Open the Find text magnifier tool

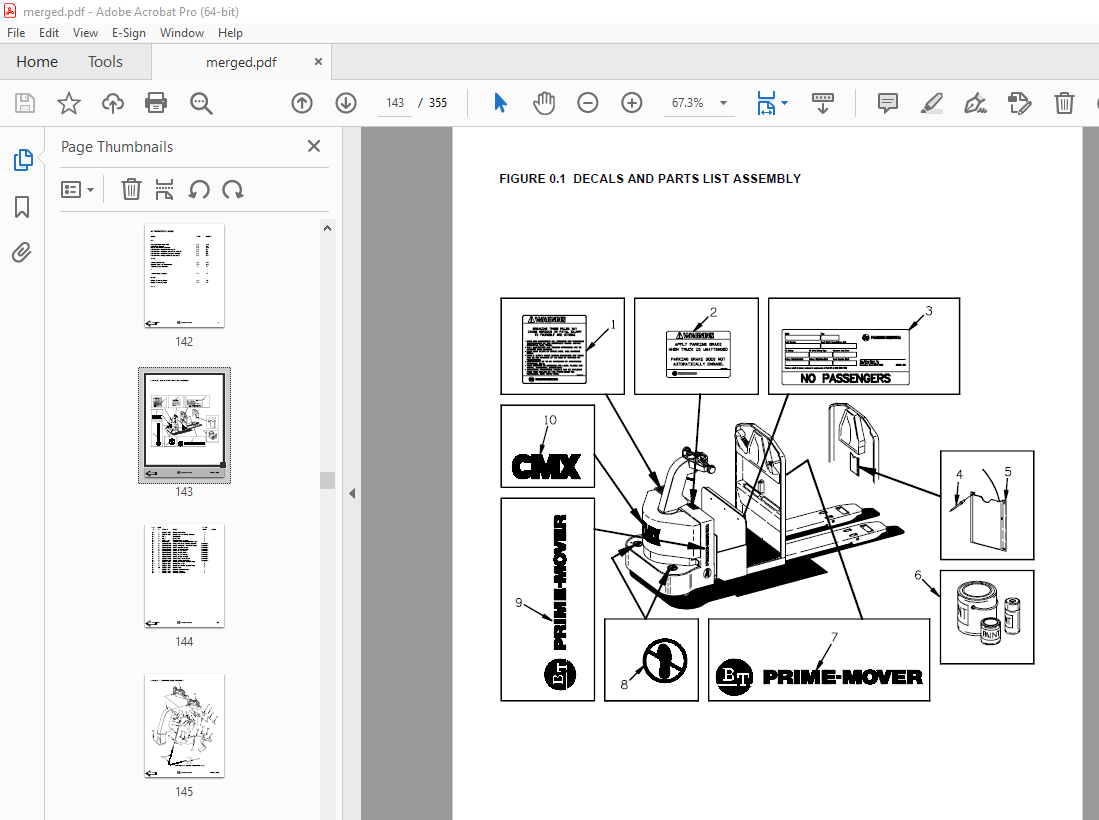(x=201, y=103)
